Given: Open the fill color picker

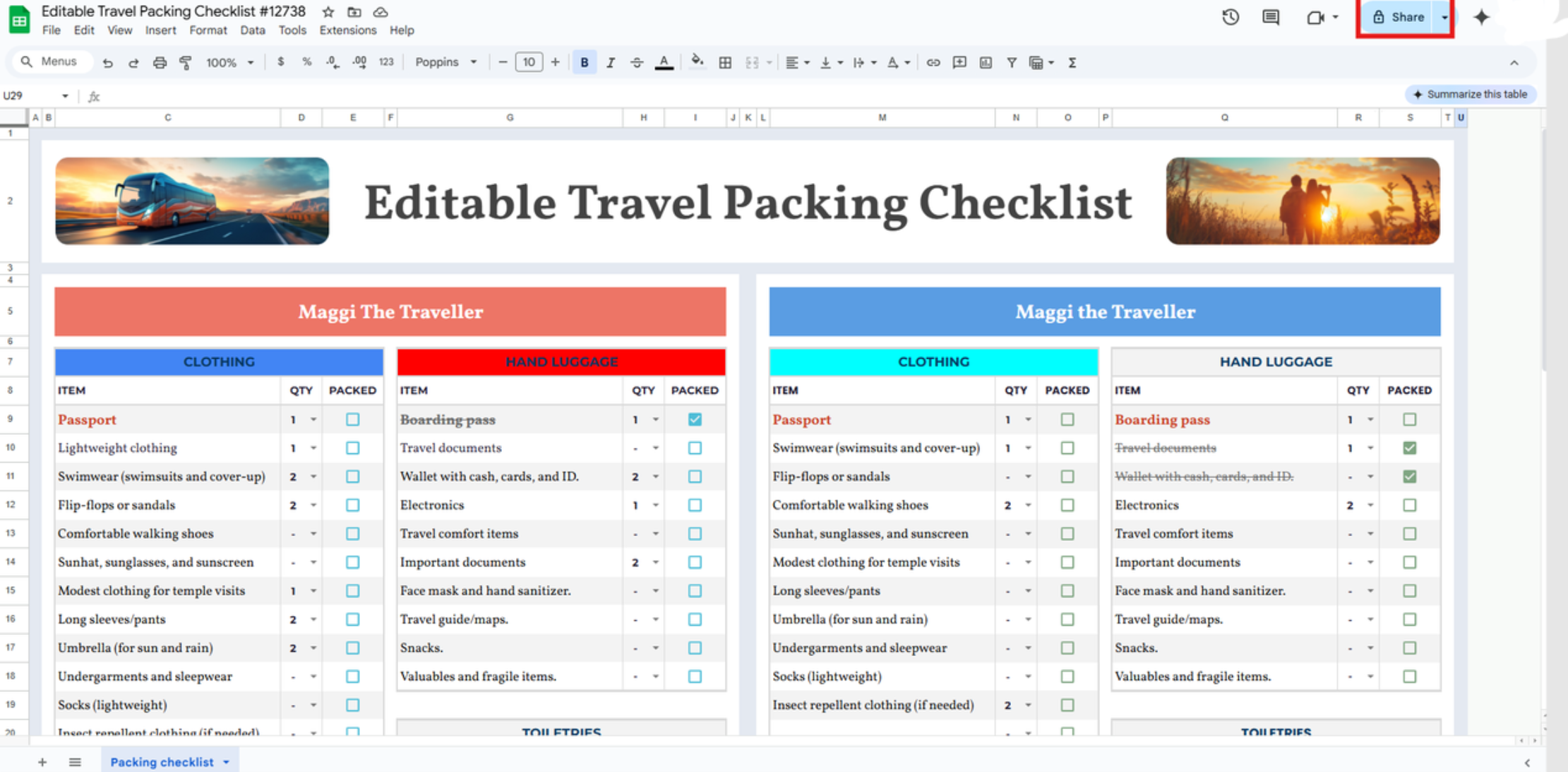Looking at the screenshot, I should click(x=697, y=62).
